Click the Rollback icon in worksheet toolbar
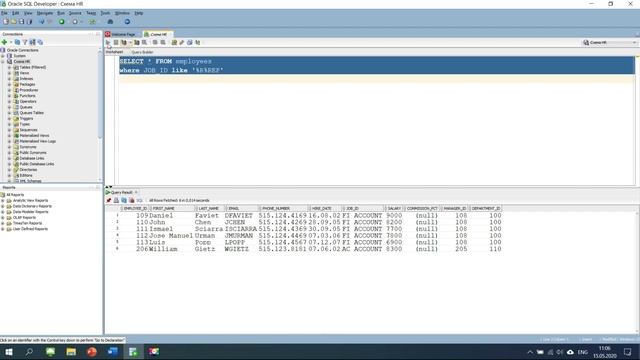Image resolution: width=640 pixels, height=360 pixels. point(163,42)
